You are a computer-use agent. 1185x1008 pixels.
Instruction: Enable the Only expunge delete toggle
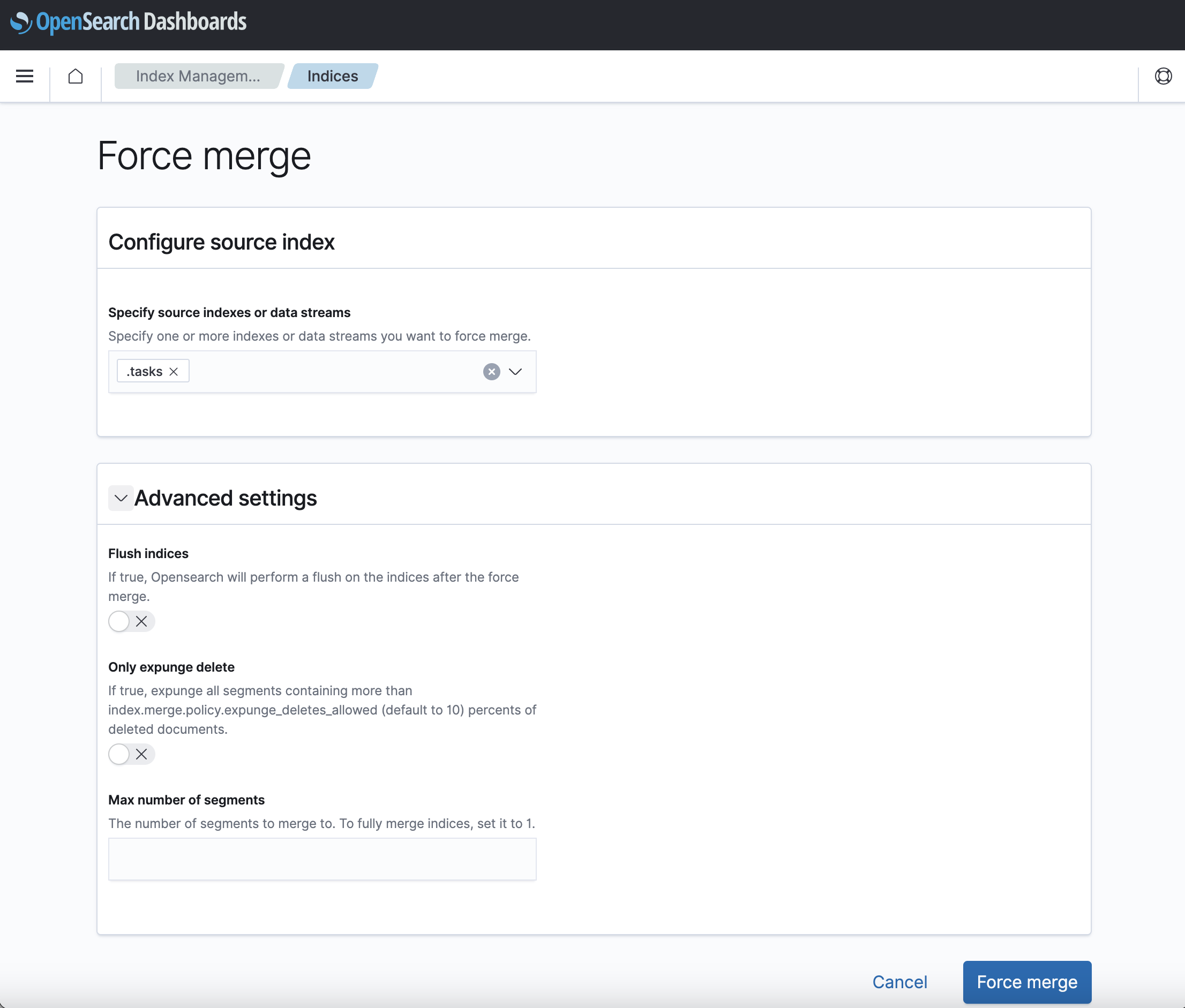click(x=118, y=754)
